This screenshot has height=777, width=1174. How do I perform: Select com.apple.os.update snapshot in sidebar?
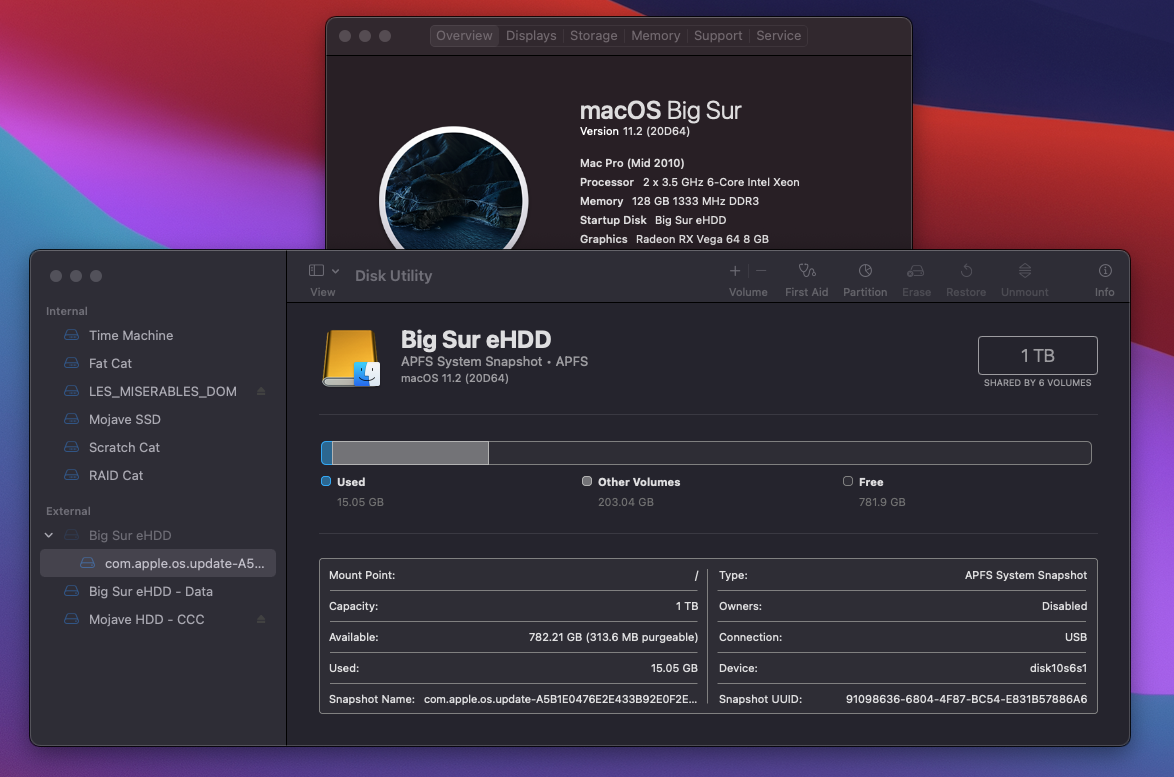click(158, 563)
